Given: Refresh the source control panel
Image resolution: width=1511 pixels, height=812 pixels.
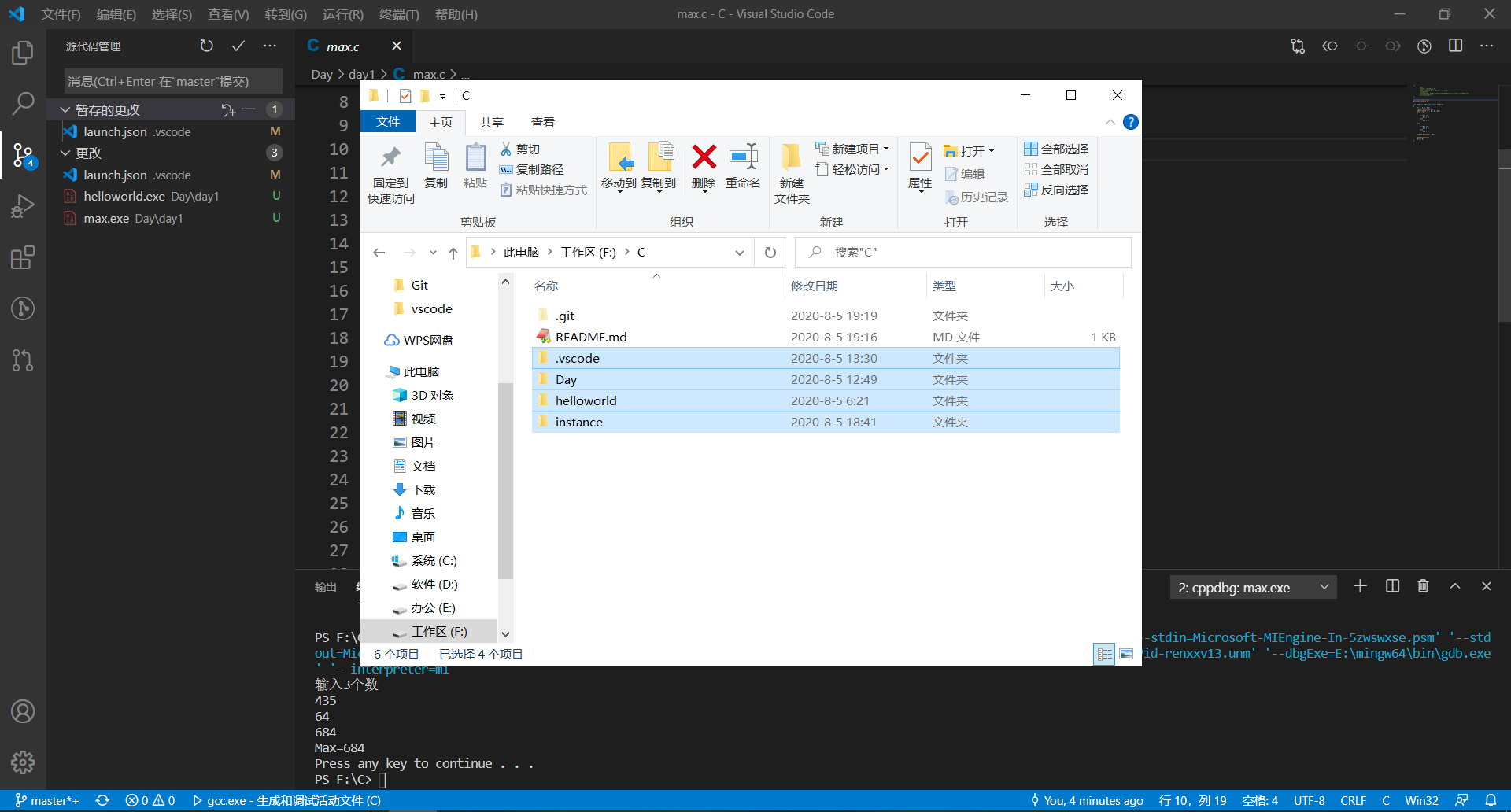Looking at the screenshot, I should [x=206, y=46].
